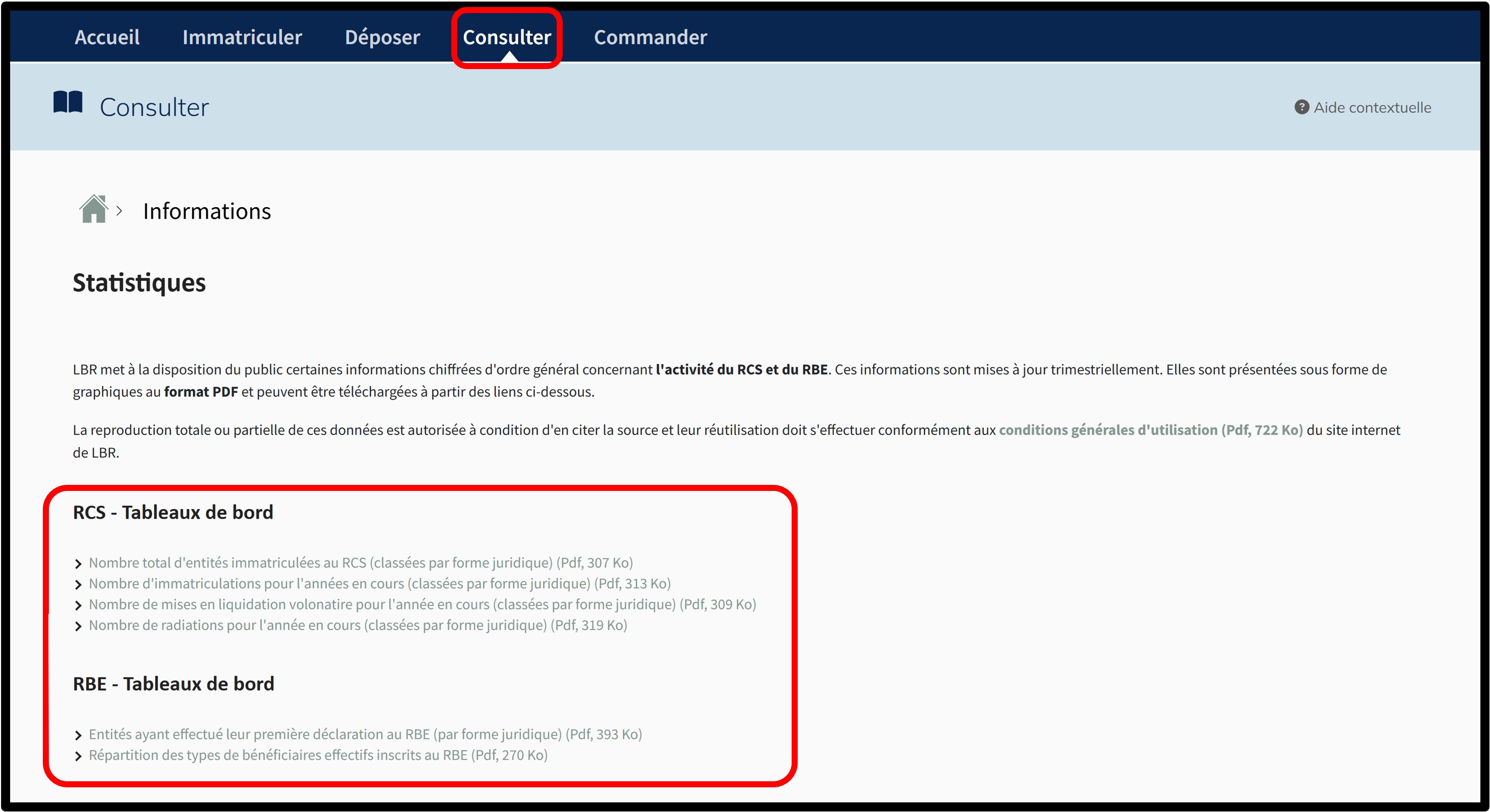
Task: Go to the Commander menu
Action: click(x=650, y=37)
